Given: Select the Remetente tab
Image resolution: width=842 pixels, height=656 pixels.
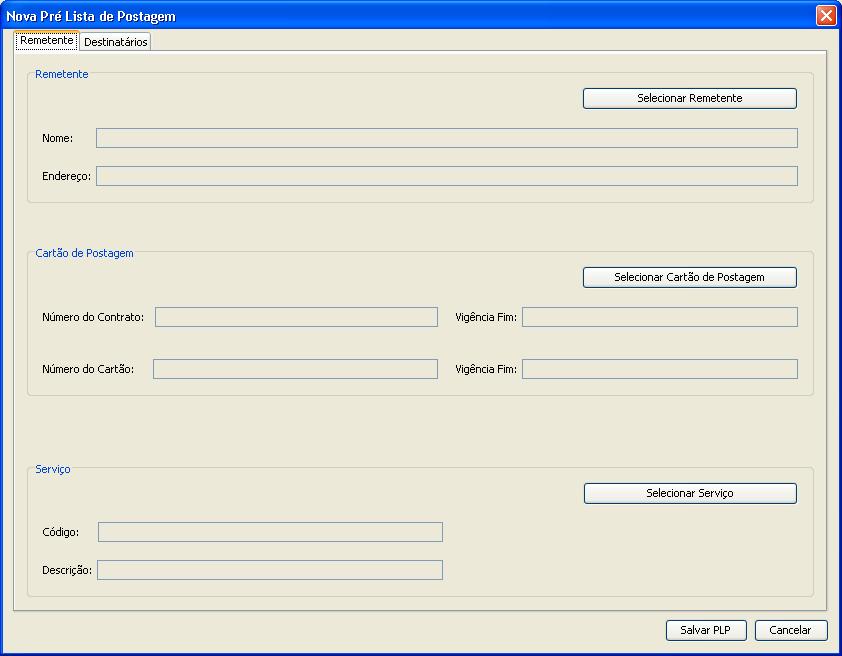Looking at the screenshot, I should tap(46, 41).
